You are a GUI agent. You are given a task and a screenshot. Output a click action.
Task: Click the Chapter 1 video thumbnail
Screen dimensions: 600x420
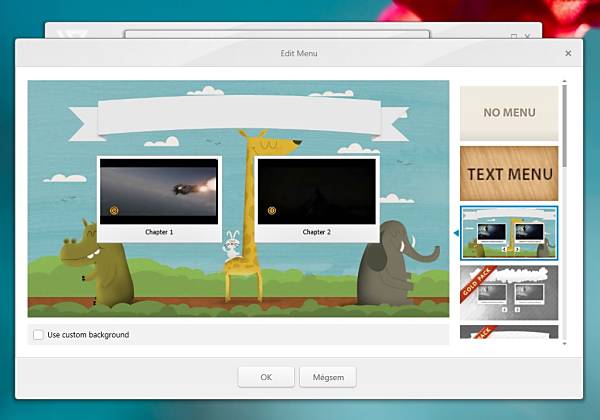pos(159,191)
